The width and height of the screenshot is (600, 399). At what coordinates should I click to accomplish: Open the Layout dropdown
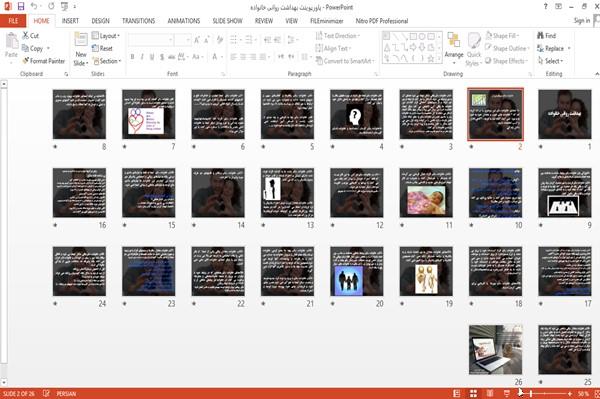point(106,36)
